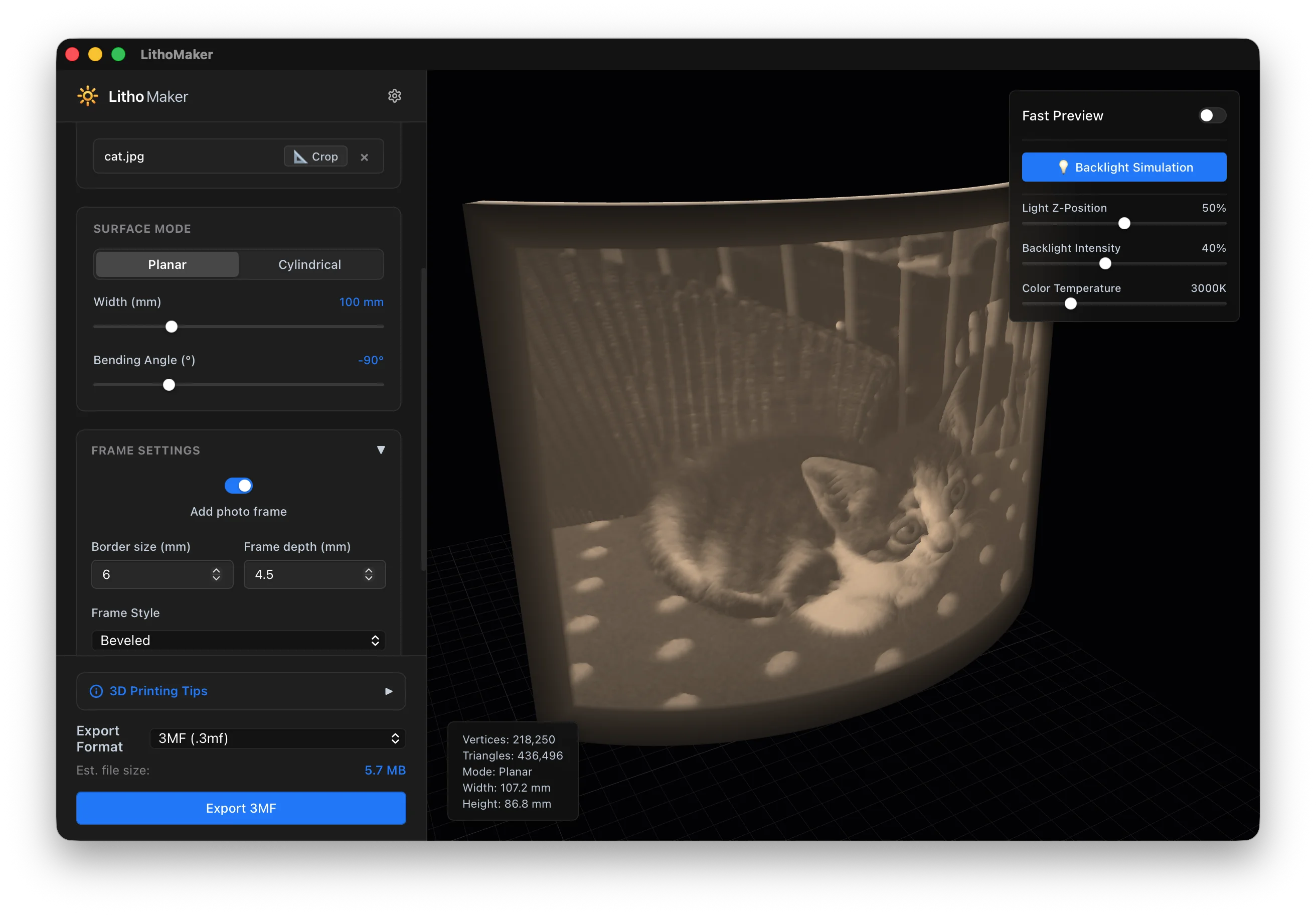Viewport: 1316px width, 915px height.
Task: Click the 3000K color temperature value
Action: [x=1208, y=288]
